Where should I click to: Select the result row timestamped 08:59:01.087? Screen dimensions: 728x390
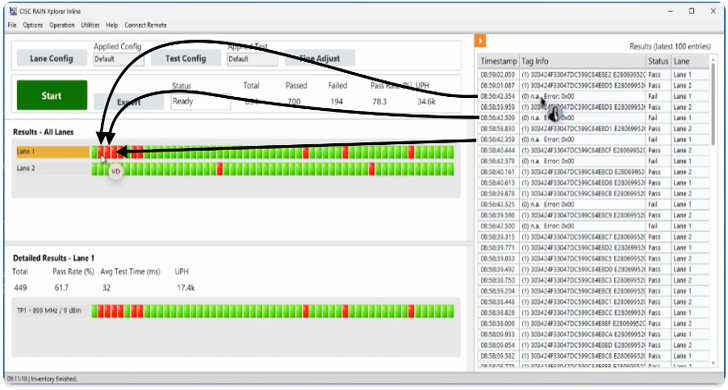tap(594, 85)
